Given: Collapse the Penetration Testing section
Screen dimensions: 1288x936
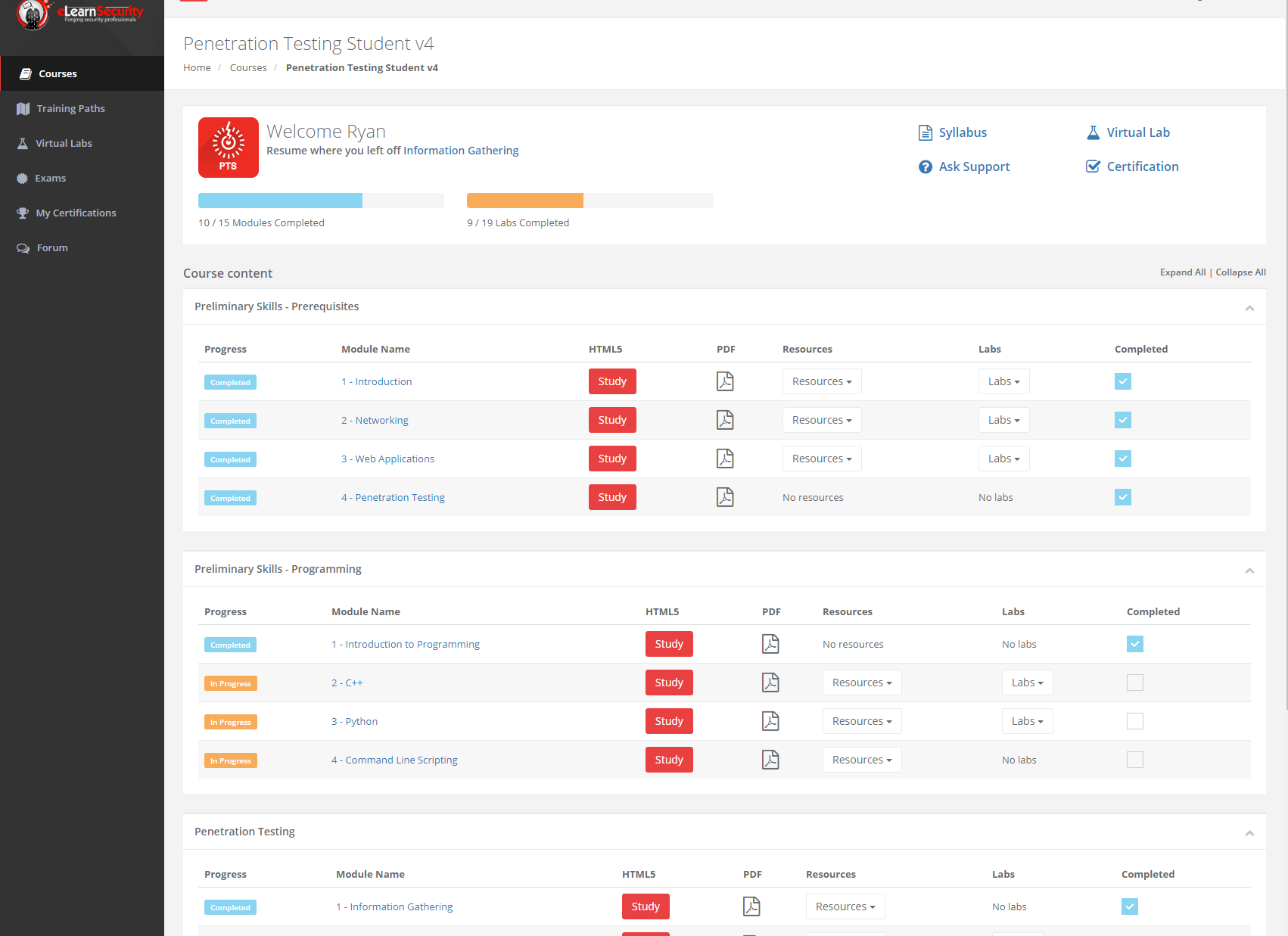Looking at the screenshot, I should pos(1249,833).
